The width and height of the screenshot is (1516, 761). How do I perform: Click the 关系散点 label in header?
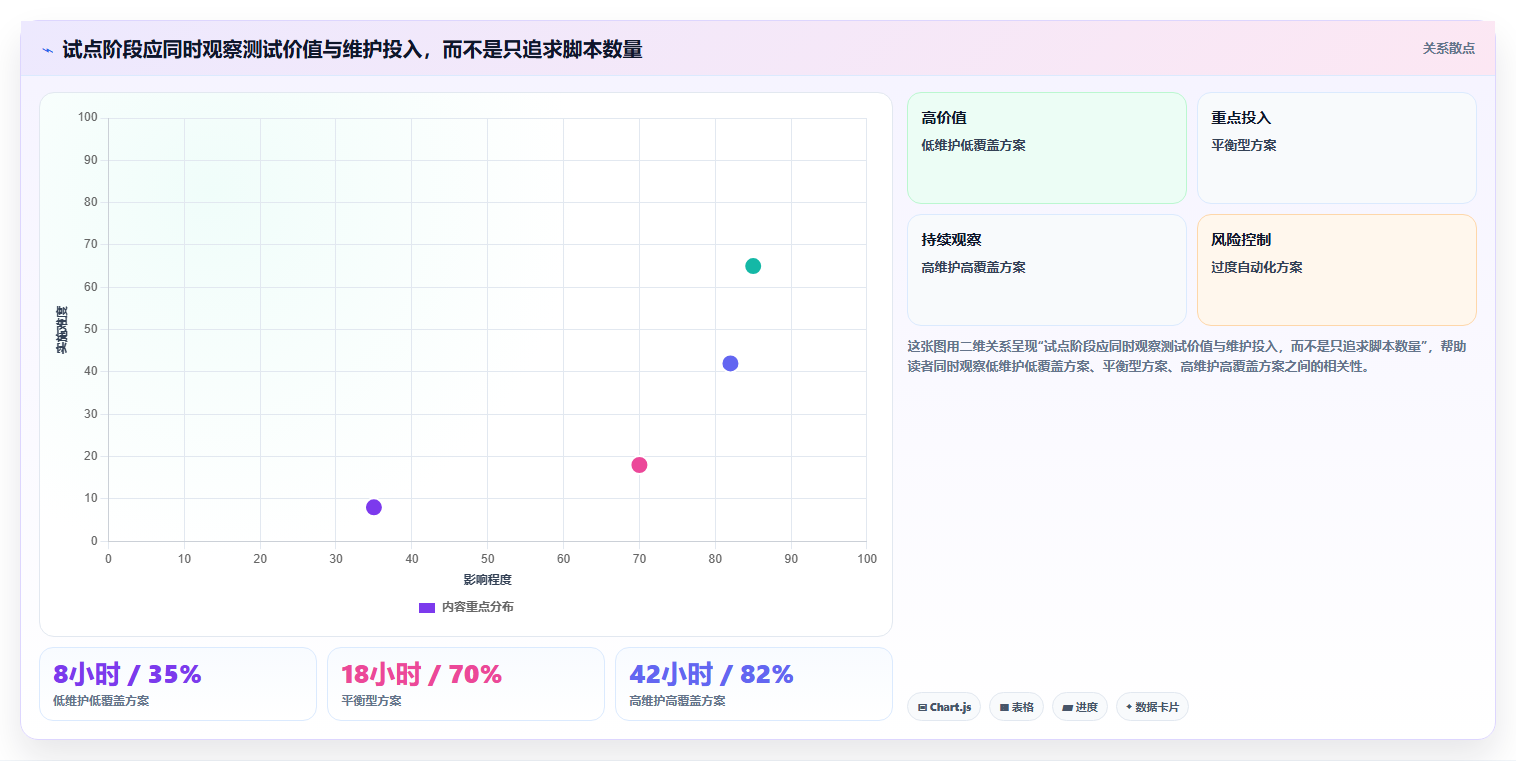tap(1448, 48)
